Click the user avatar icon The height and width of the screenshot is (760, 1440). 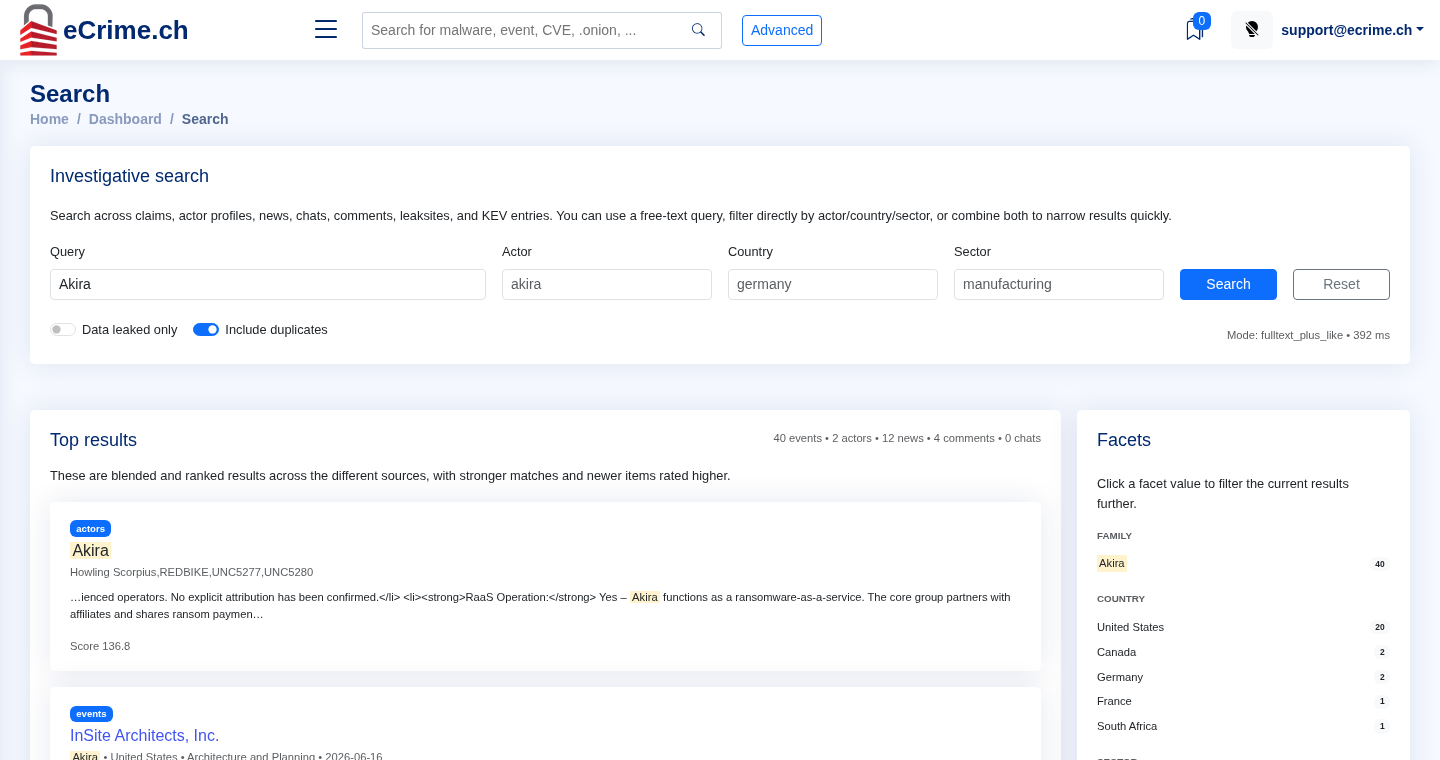coord(1252,30)
